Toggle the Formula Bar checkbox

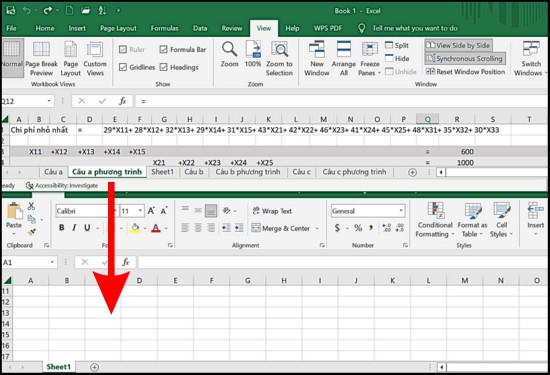[163, 49]
